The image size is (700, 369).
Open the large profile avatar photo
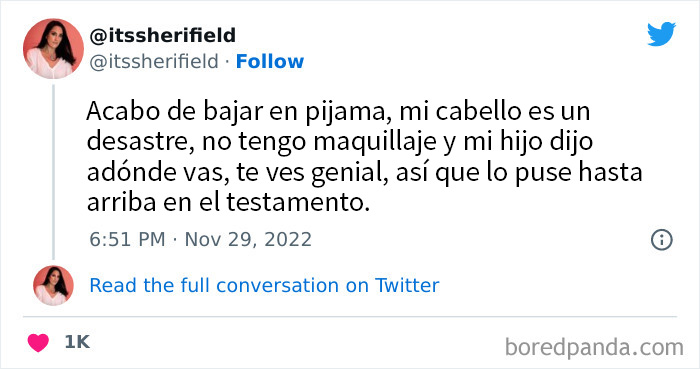pos(53,49)
